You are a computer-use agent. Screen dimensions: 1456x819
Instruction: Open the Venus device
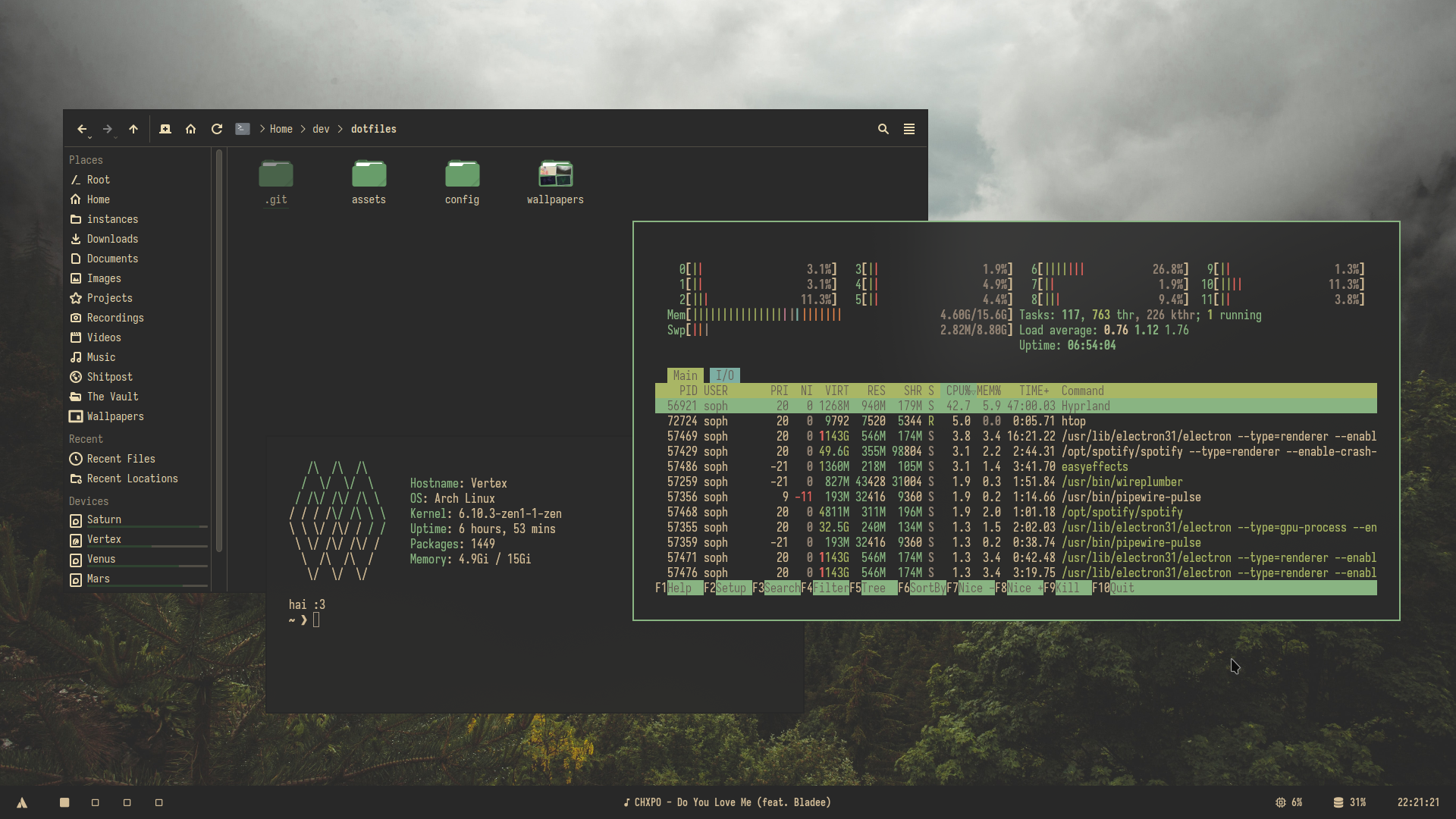[136, 560]
